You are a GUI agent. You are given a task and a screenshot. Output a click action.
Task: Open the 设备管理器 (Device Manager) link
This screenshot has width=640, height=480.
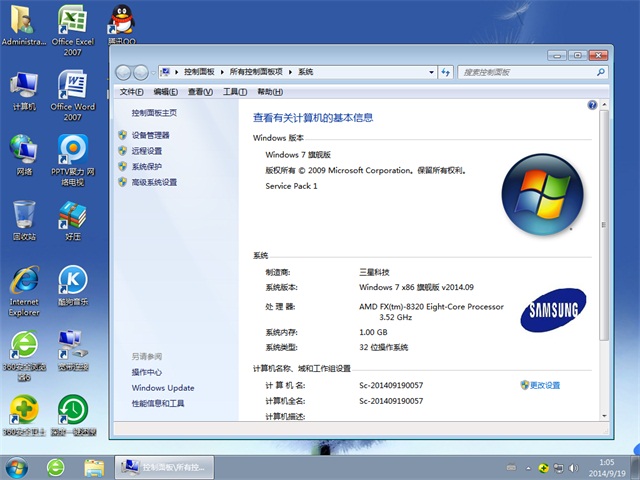click(x=150, y=135)
